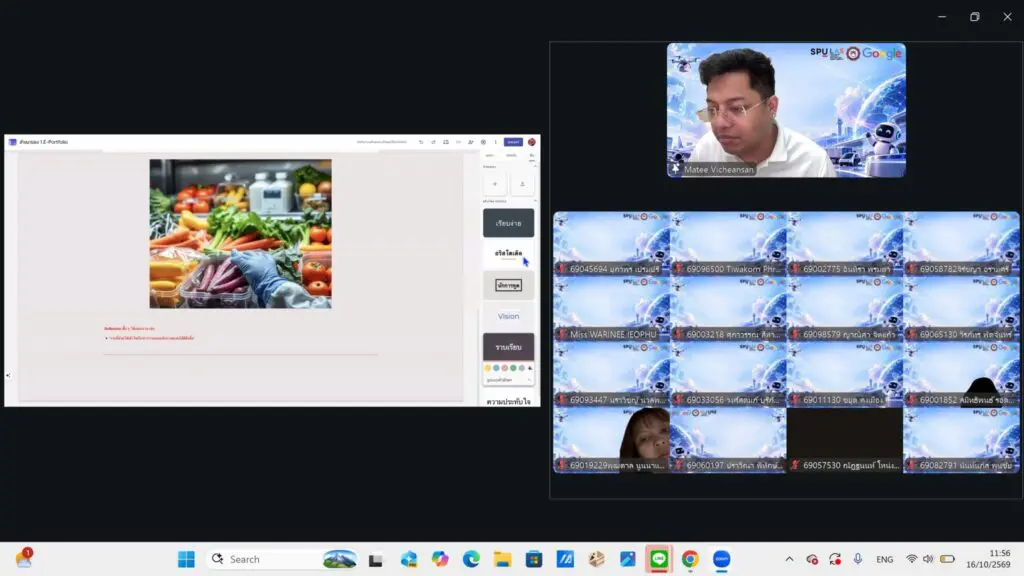
Task: Open the preview devices icon in Sites toolbar
Action: (x=446, y=142)
